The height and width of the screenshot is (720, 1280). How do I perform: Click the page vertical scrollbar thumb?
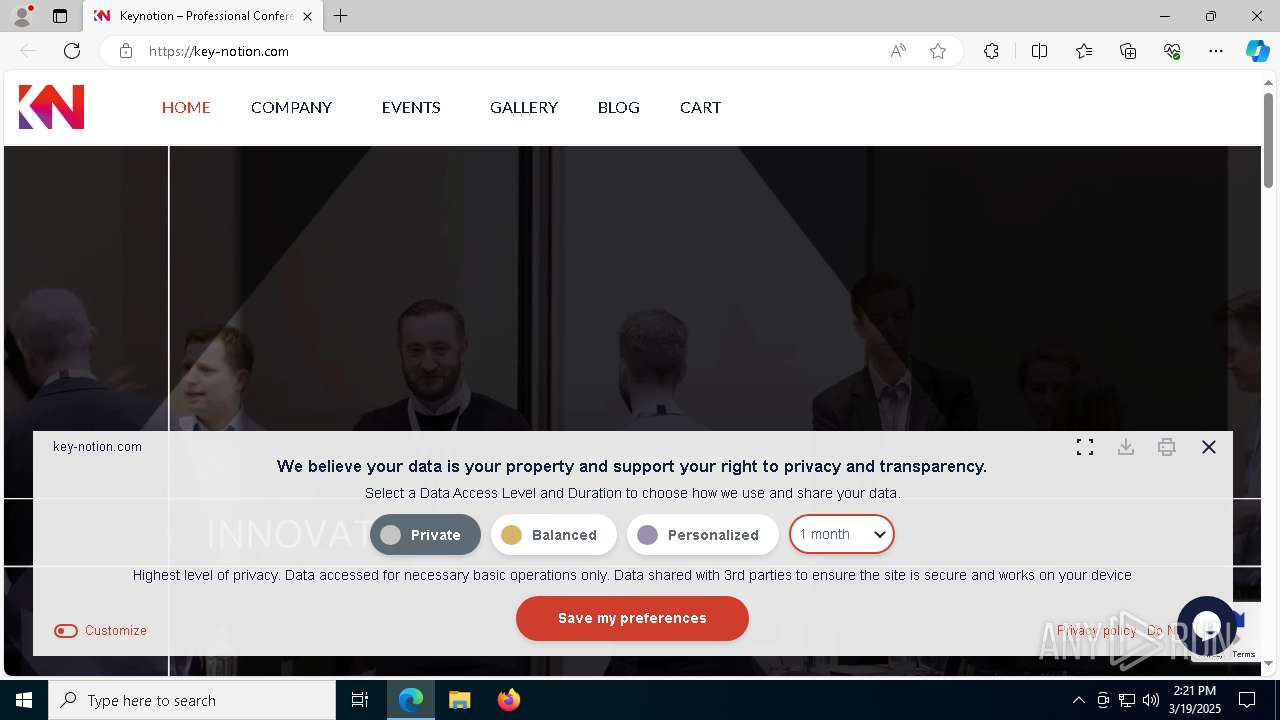click(x=1269, y=140)
